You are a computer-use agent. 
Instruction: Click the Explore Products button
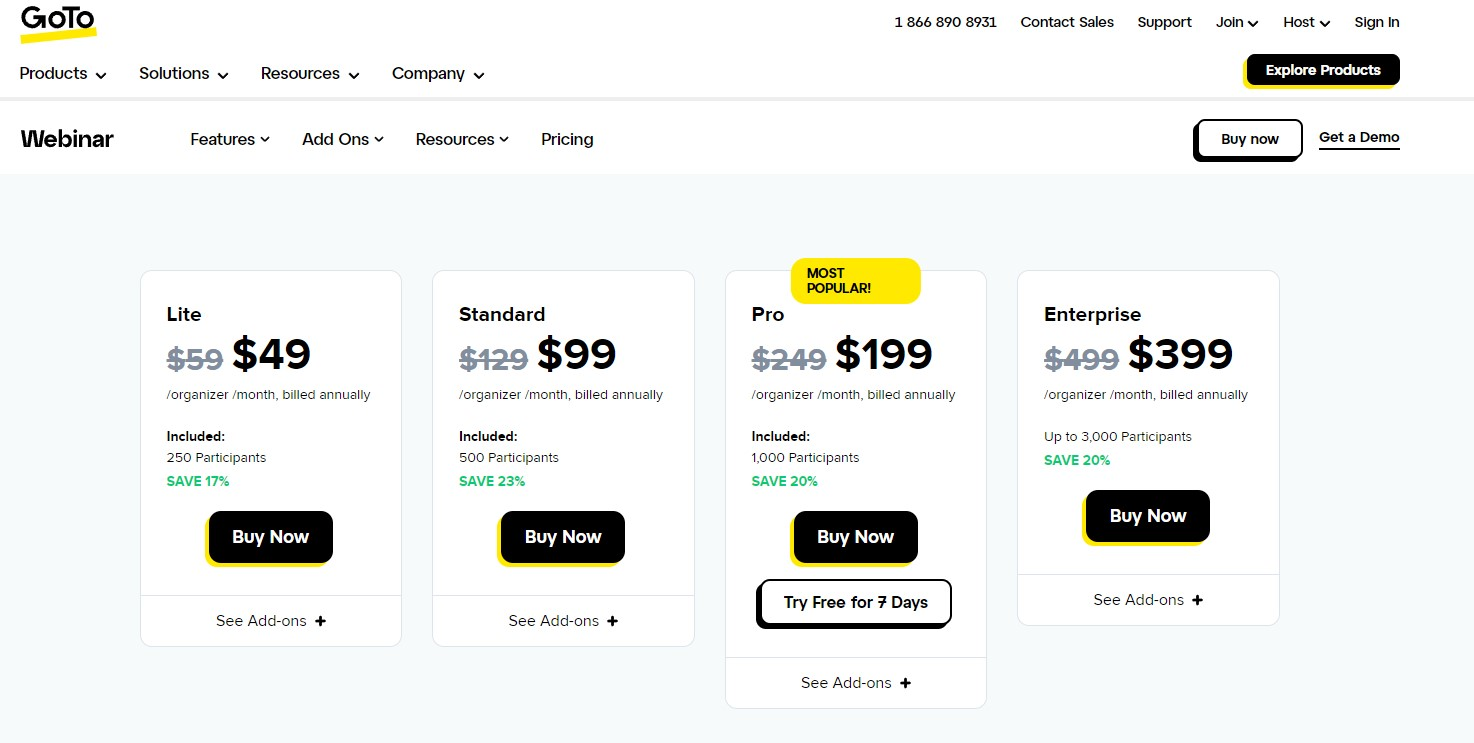pyautogui.click(x=1322, y=70)
